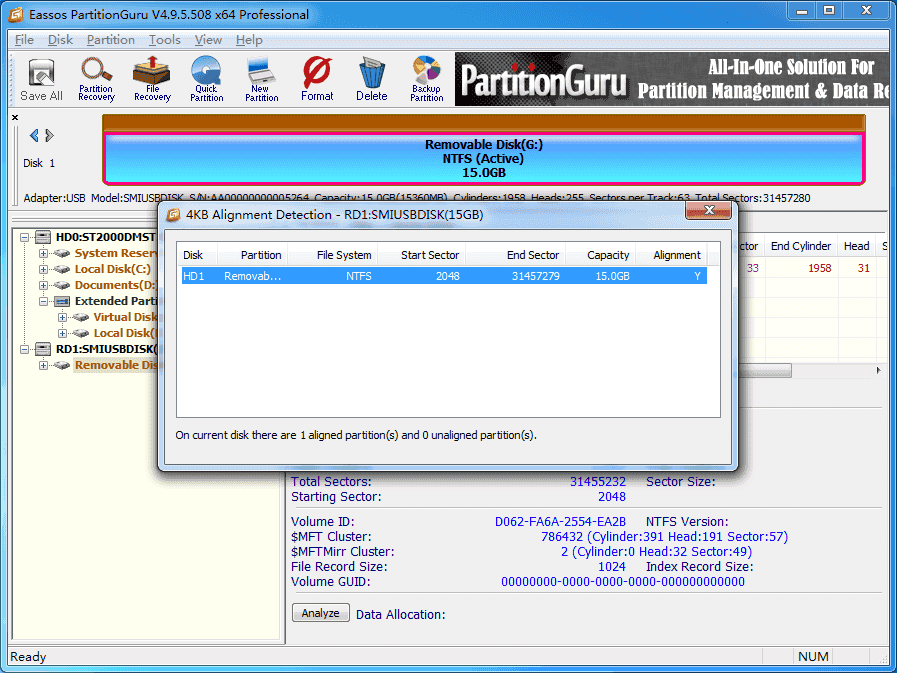Click the Virtual Disk drive icon
The width and height of the screenshot is (897, 673).
tap(81, 317)
